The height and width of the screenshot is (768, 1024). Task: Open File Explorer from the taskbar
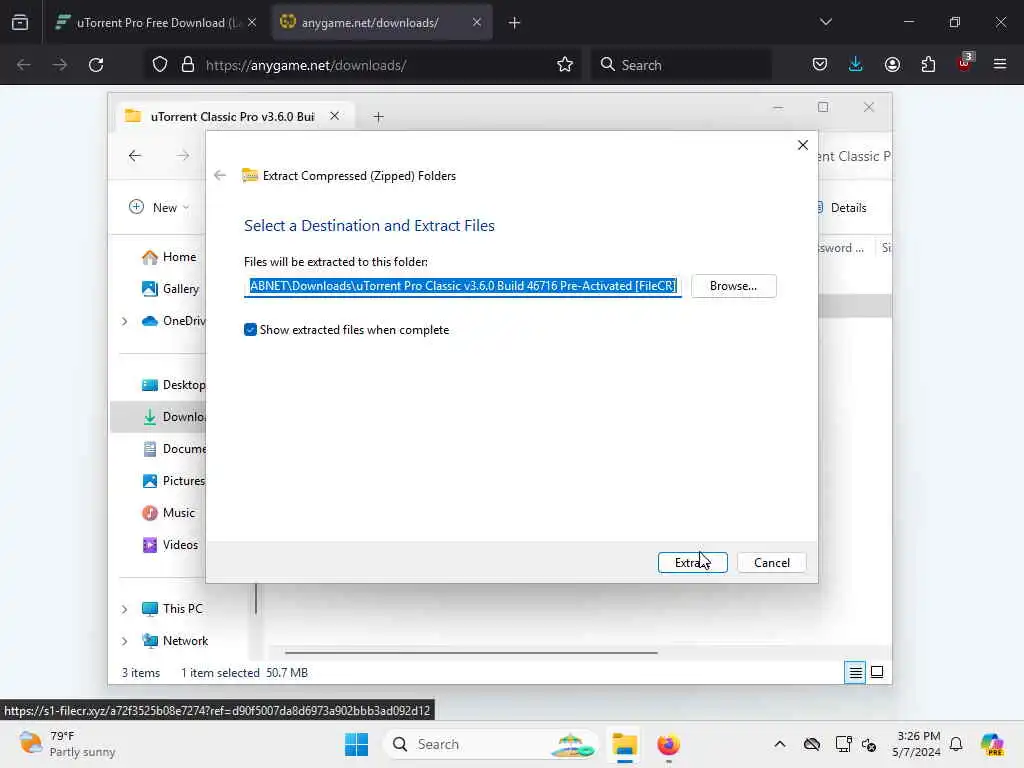pyautogui.click(x=624, y=744)
